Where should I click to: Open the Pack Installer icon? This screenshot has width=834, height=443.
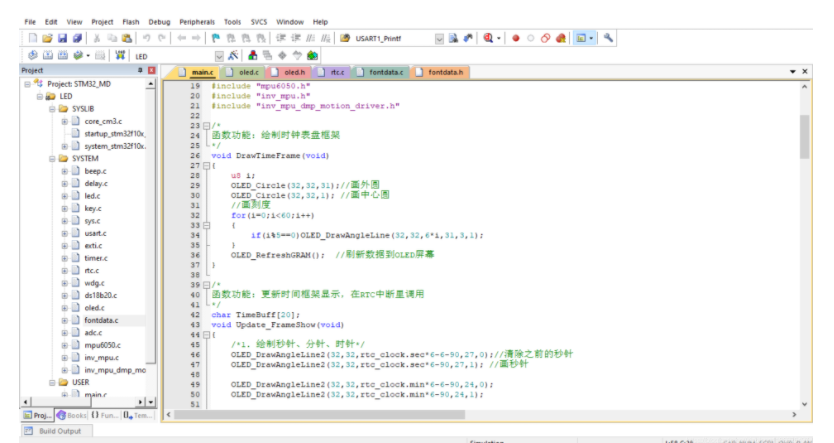(x=312, y=55)
